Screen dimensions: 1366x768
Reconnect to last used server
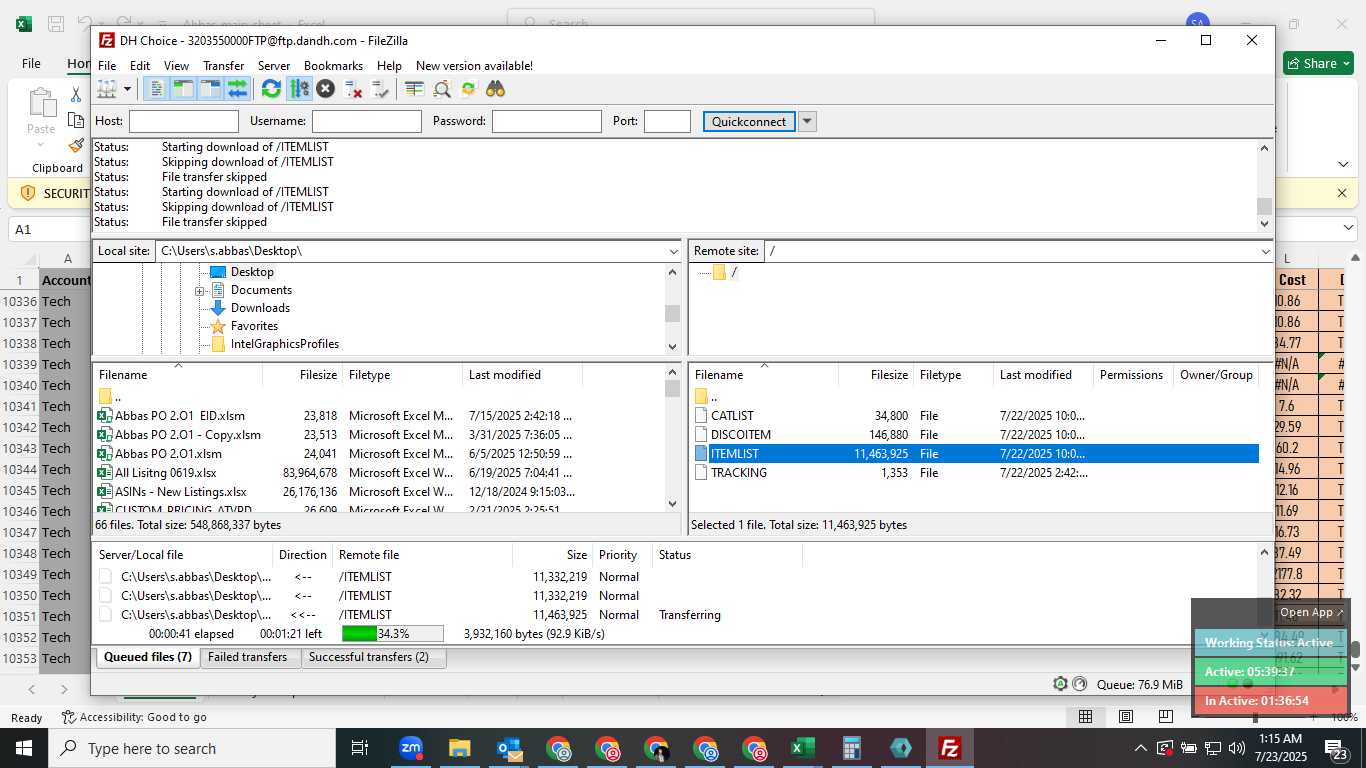(380, 89)
